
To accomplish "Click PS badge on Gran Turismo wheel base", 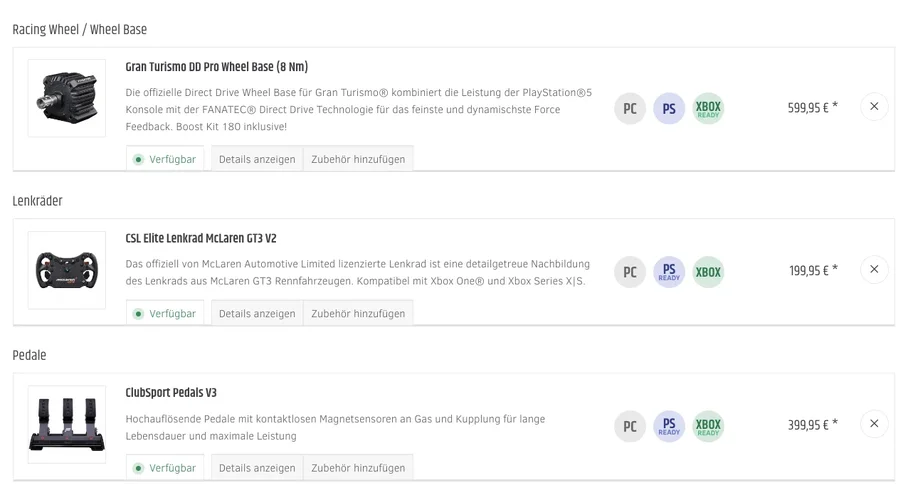I will 669,109.
